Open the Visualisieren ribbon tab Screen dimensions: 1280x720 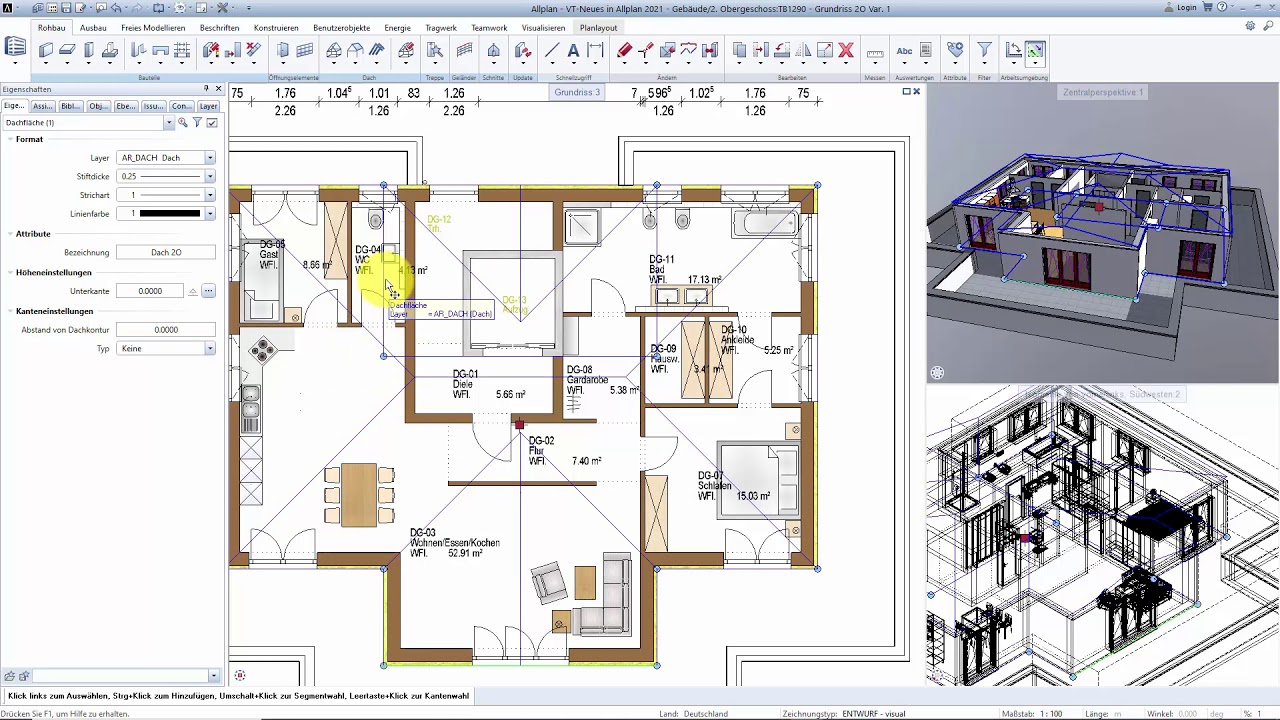pos(543,28)
